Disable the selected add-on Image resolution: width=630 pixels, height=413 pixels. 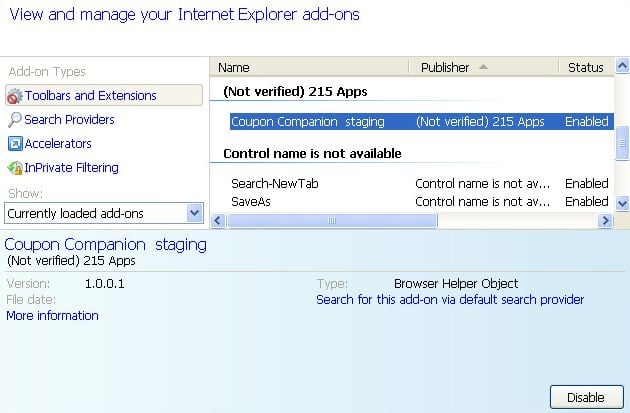585,397
